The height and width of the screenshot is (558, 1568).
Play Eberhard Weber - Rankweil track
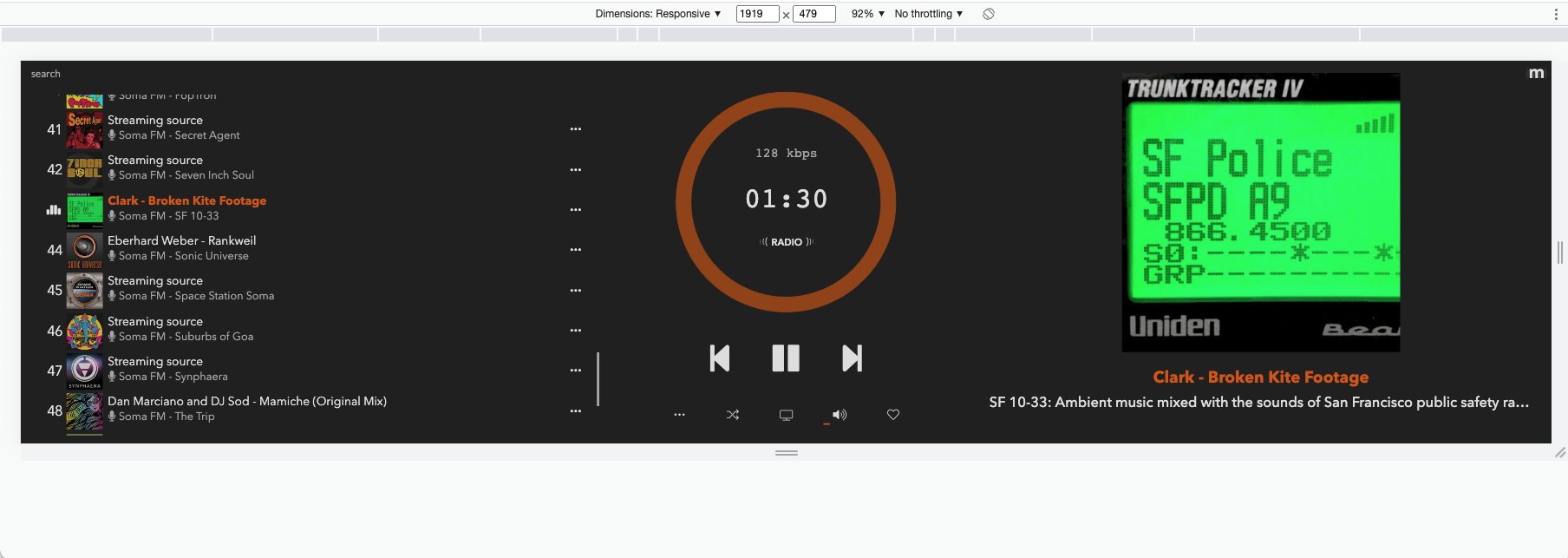182,240
